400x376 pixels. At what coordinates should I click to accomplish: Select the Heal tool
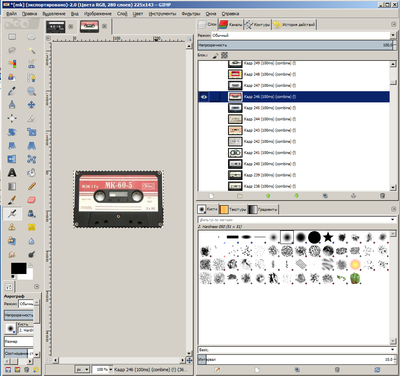coord(32,227)
